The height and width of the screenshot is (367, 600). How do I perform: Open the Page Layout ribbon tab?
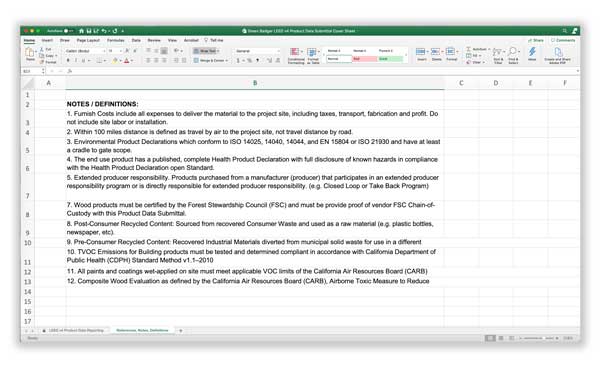coord(88,40)
